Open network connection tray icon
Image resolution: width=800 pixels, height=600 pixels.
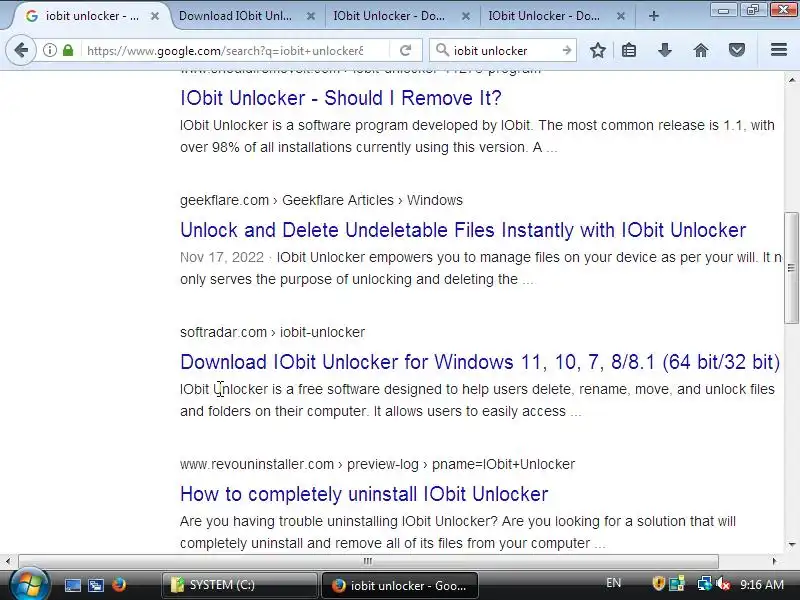click(704, 583)
